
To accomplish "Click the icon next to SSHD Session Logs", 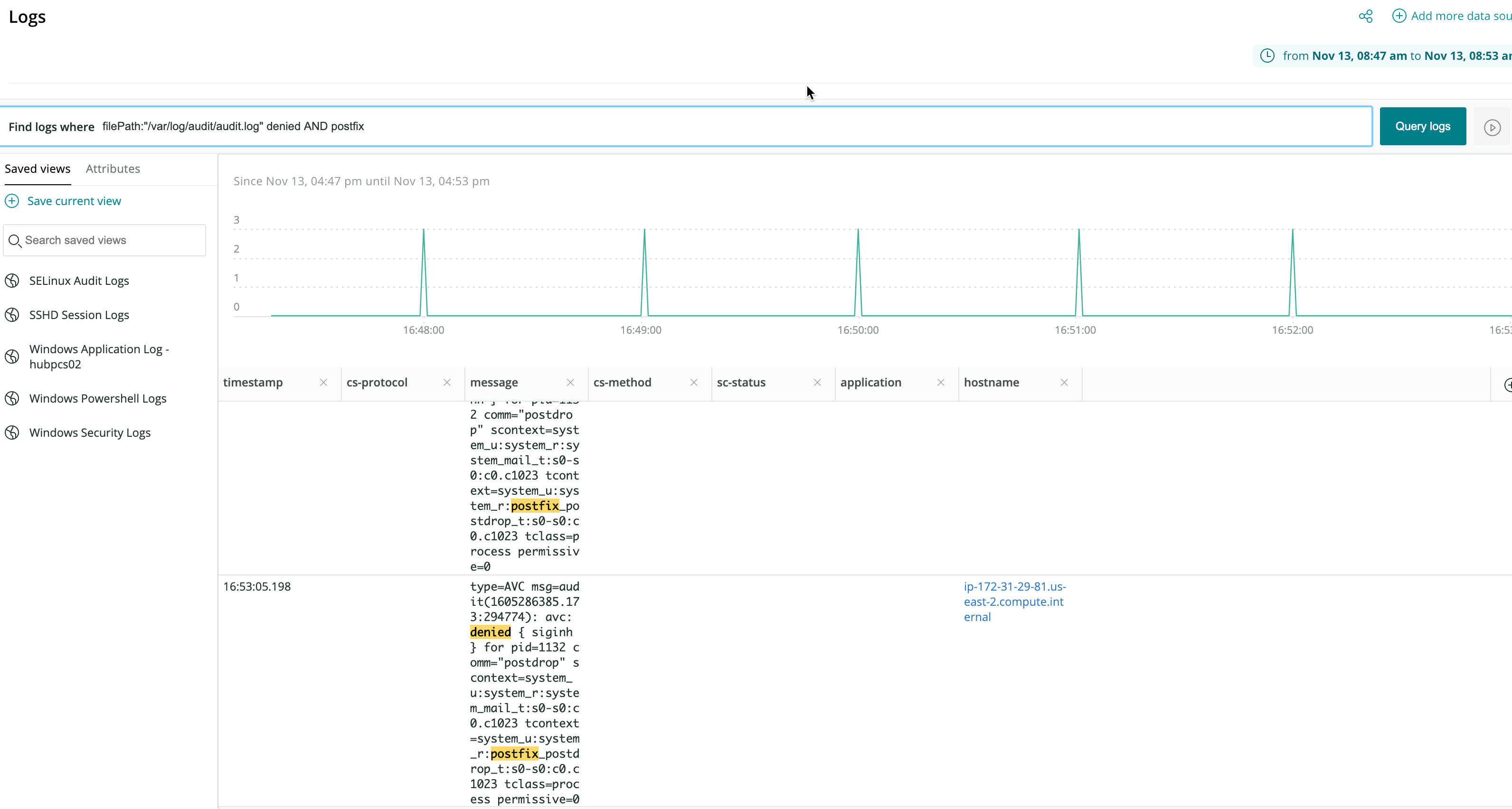I will click(x=12, y=315).
